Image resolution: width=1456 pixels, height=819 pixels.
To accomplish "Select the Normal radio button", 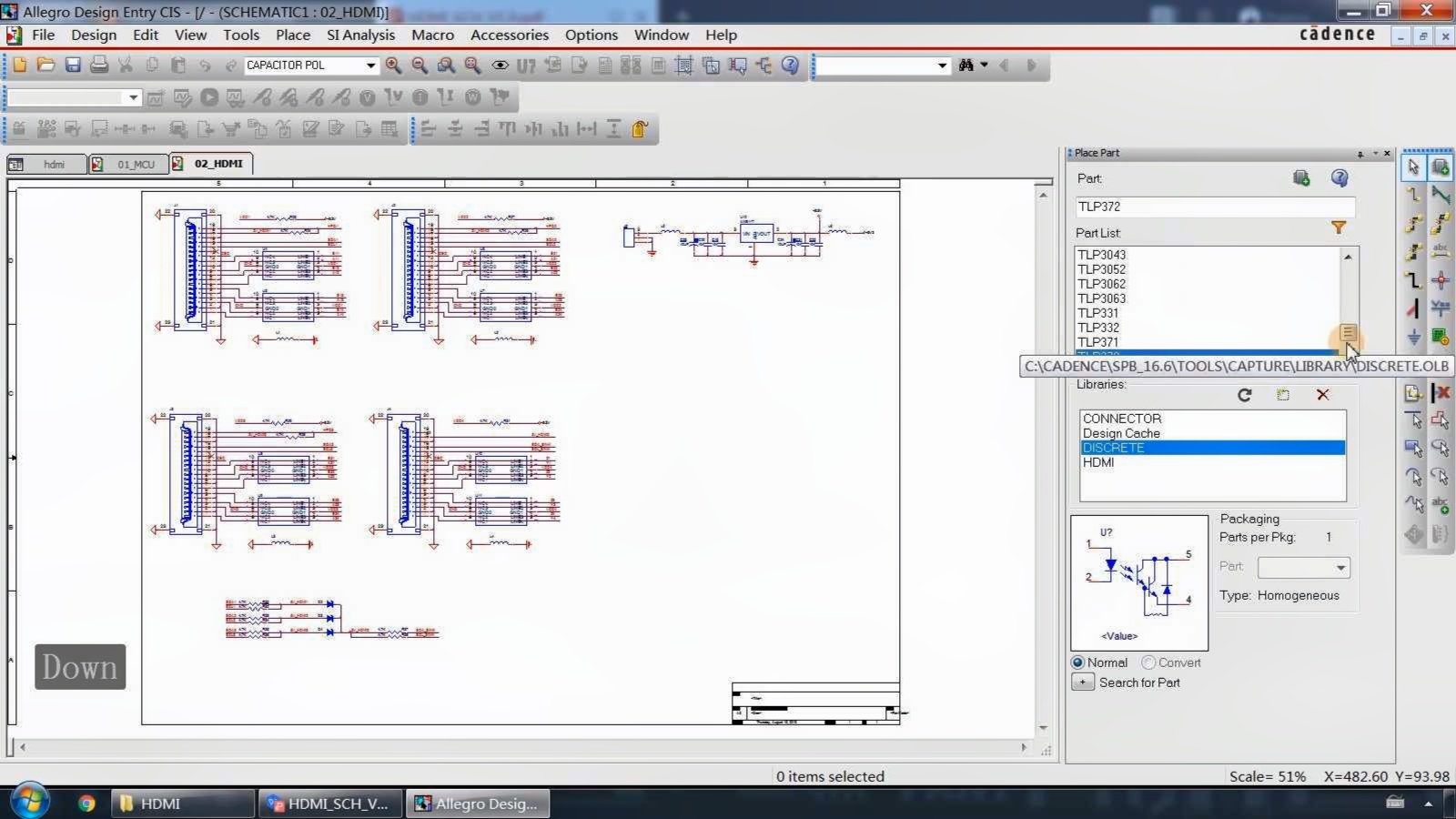I will pyautogui.click(x=1078, y=662).
